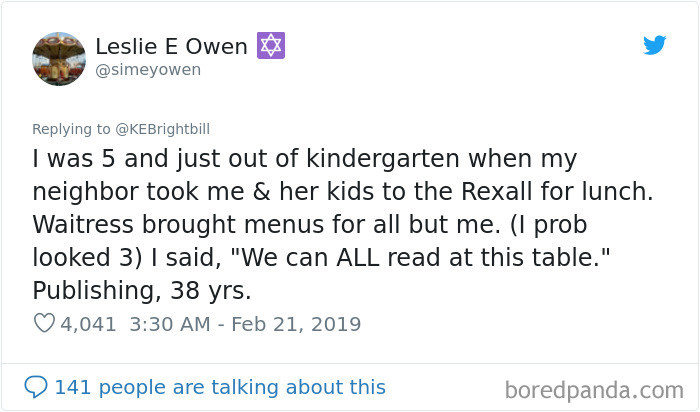
Task: Open "141 people are talking about this"
Action: 220,387
